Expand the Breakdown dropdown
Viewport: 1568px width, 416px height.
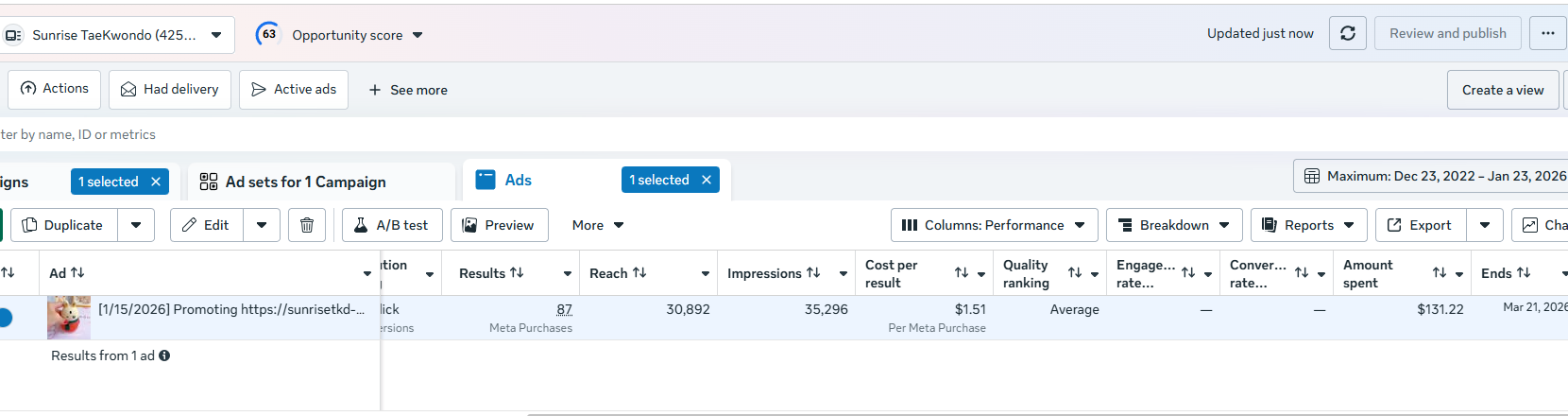pyautogui.click(x=1174, y=225)
